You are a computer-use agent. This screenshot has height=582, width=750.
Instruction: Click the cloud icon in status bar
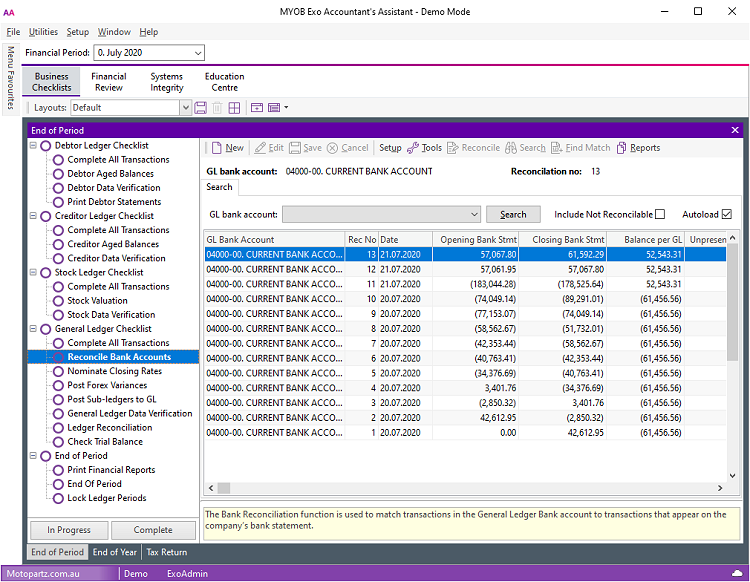pyautogui.click(x=737, y=573)
